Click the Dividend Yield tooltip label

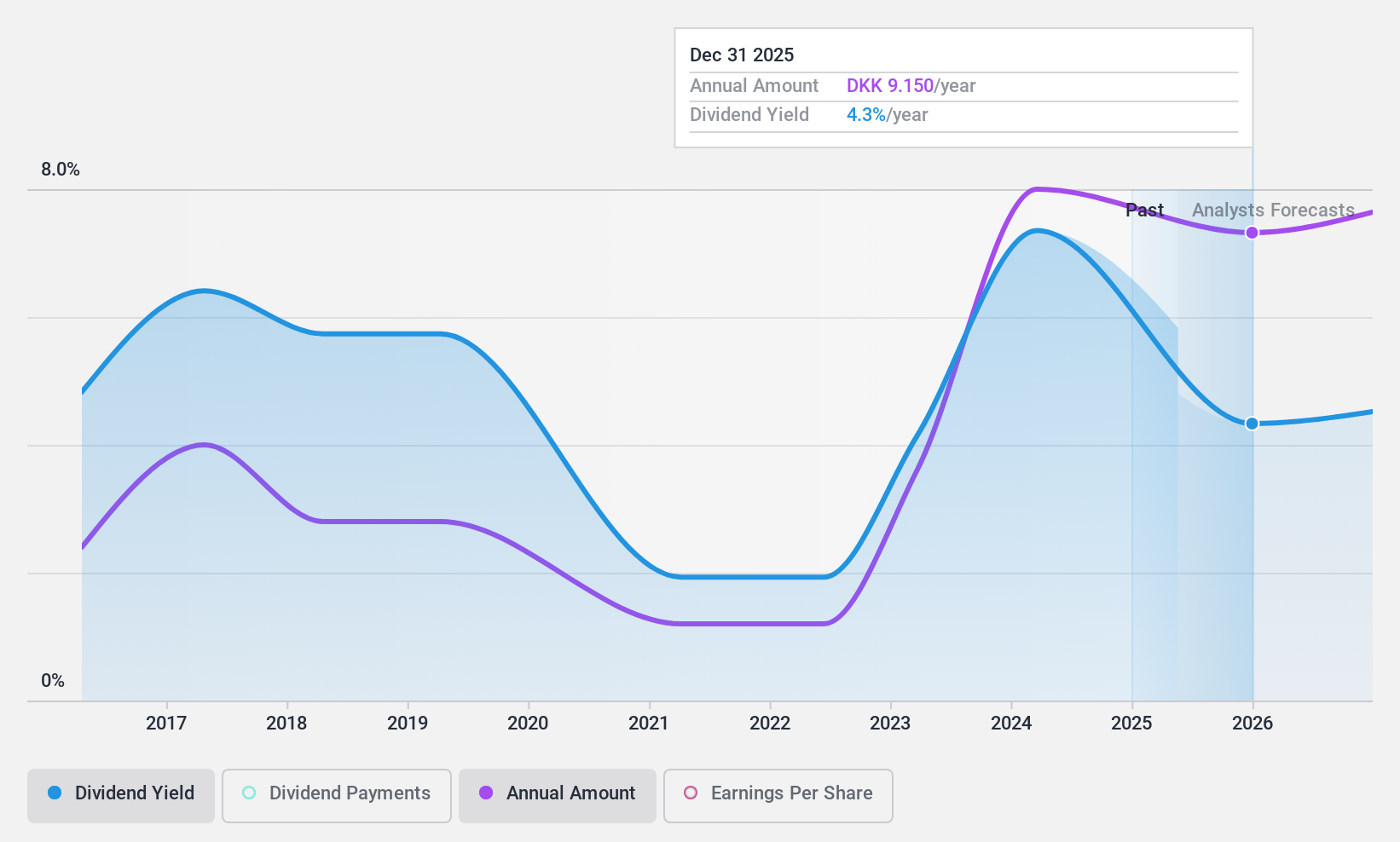tap(749, 115)
